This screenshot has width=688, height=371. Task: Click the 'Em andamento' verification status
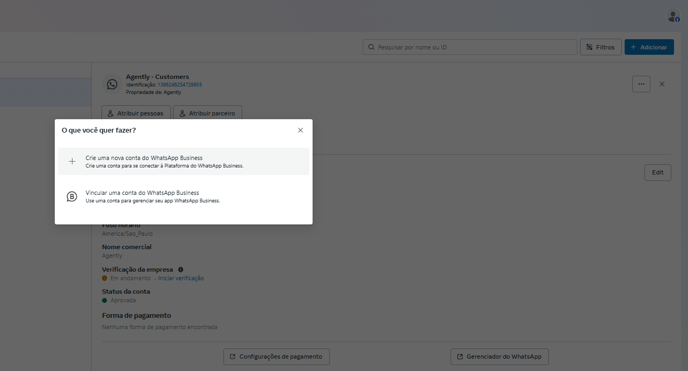tap(130, 278)
